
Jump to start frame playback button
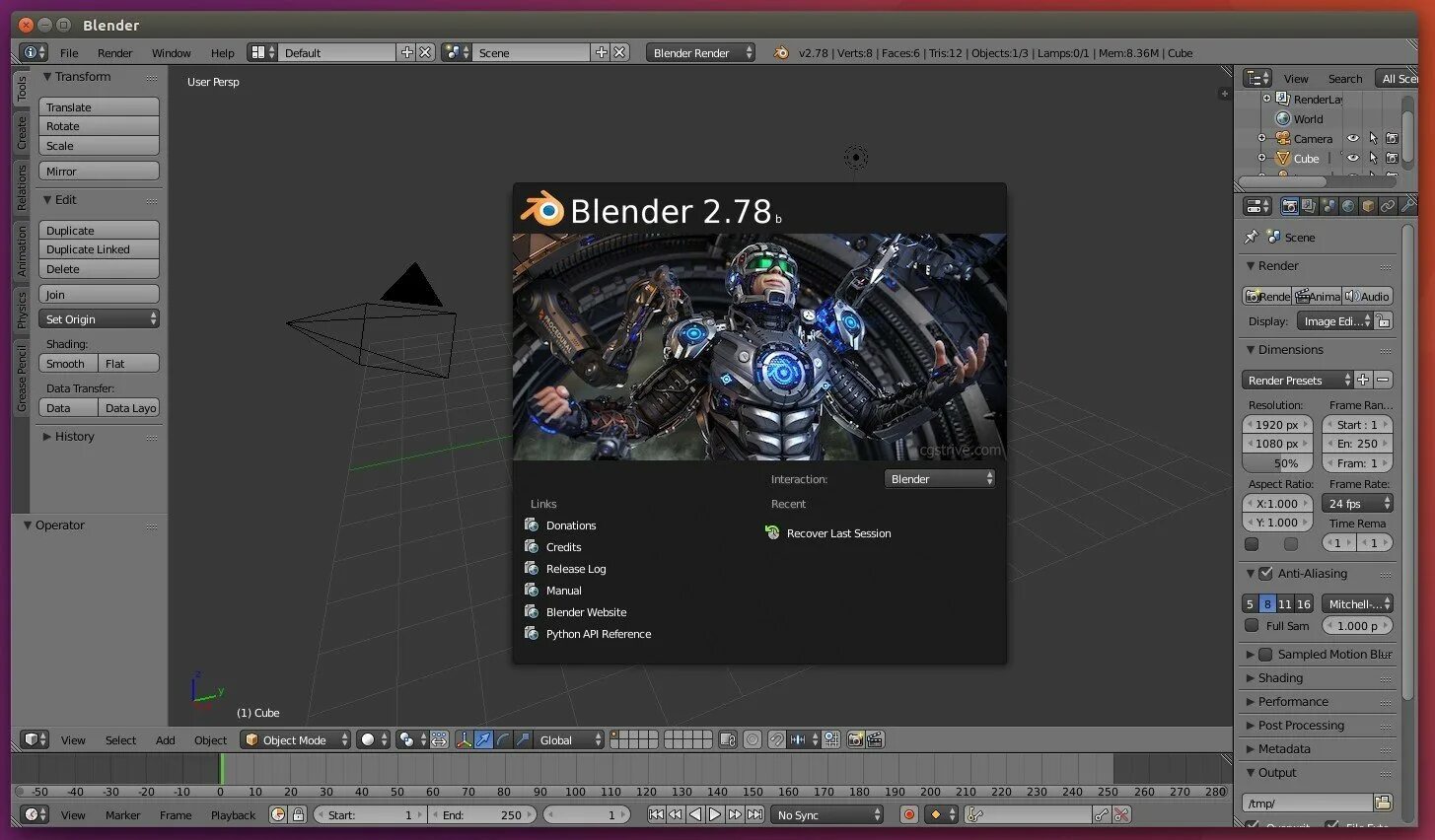[x=656, y=814]
